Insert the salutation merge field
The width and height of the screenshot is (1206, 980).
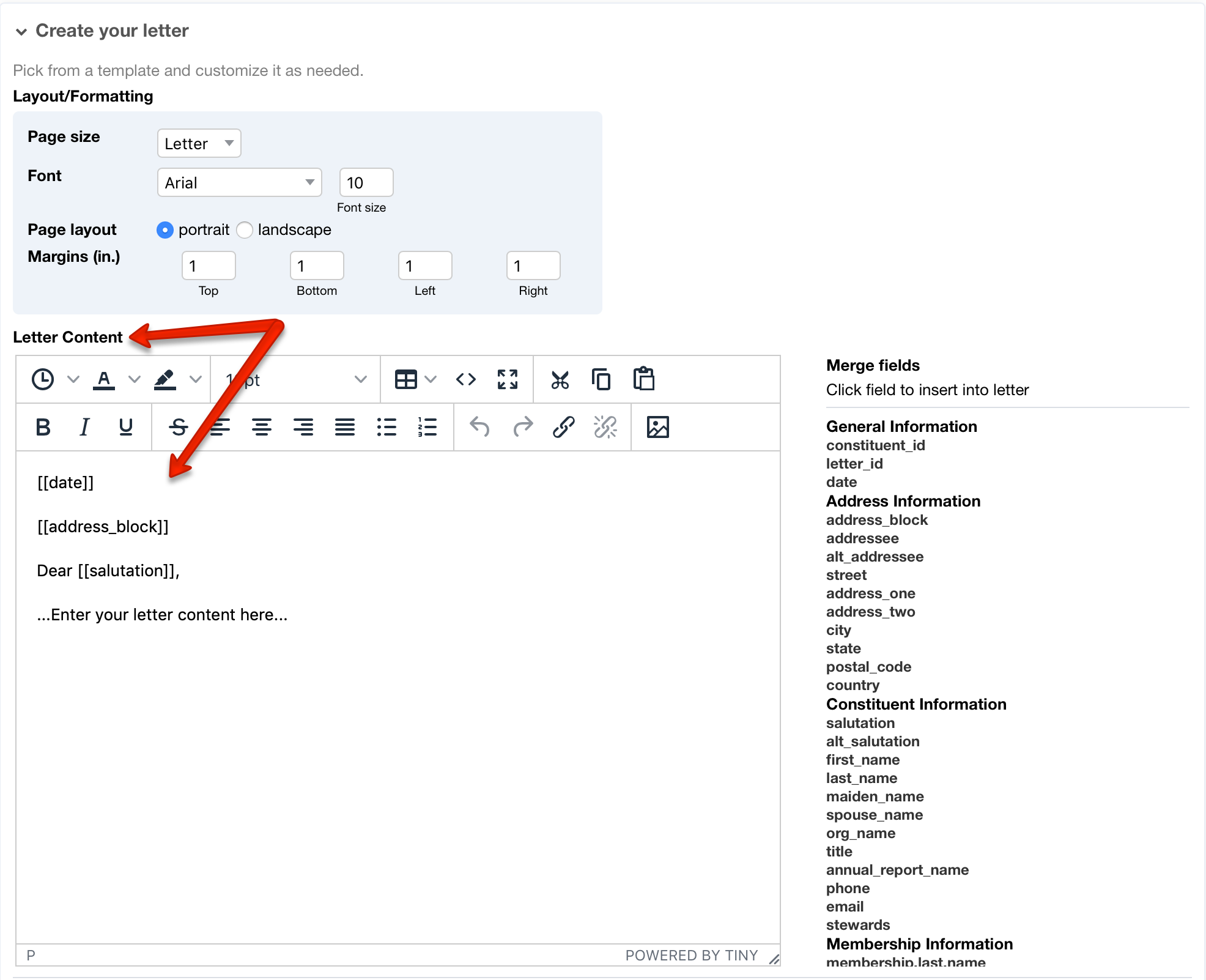click(x=860, y=723)
